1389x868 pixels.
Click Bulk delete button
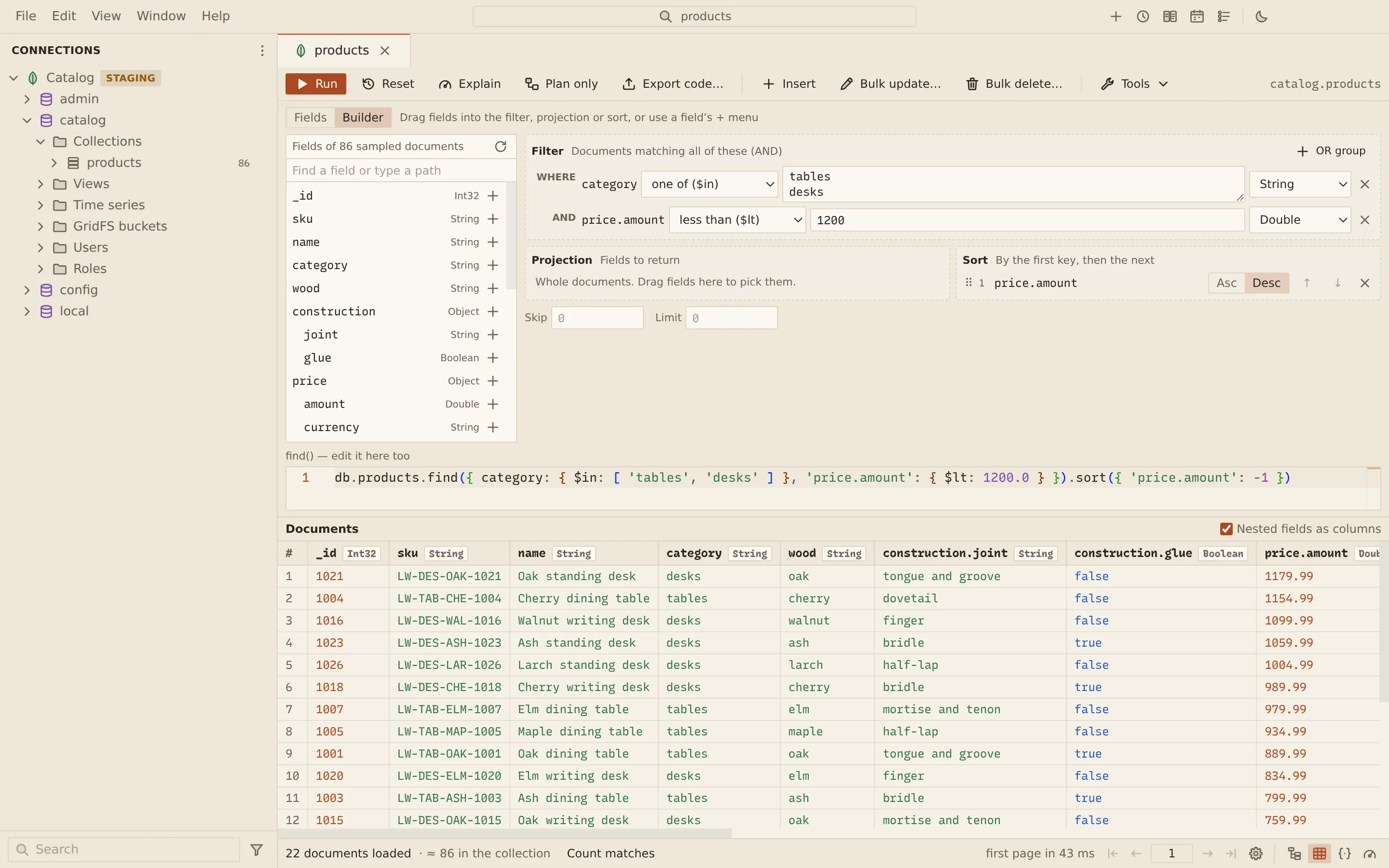[1014, 84]
